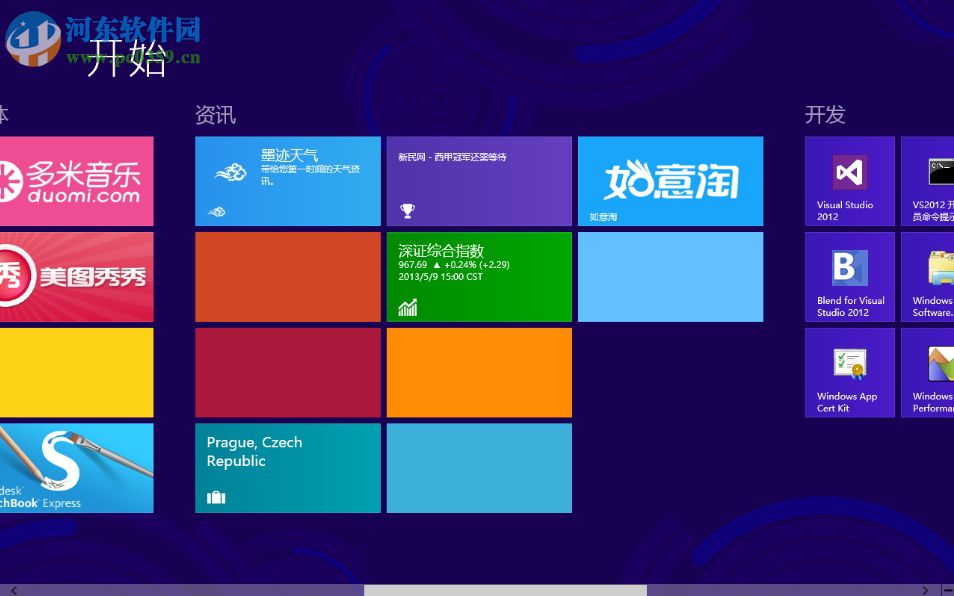Image resolution: width=954 pixels, height=596 pixels.
Task: Open the 墨迹天气 weather tile
Action: point(287,181)
